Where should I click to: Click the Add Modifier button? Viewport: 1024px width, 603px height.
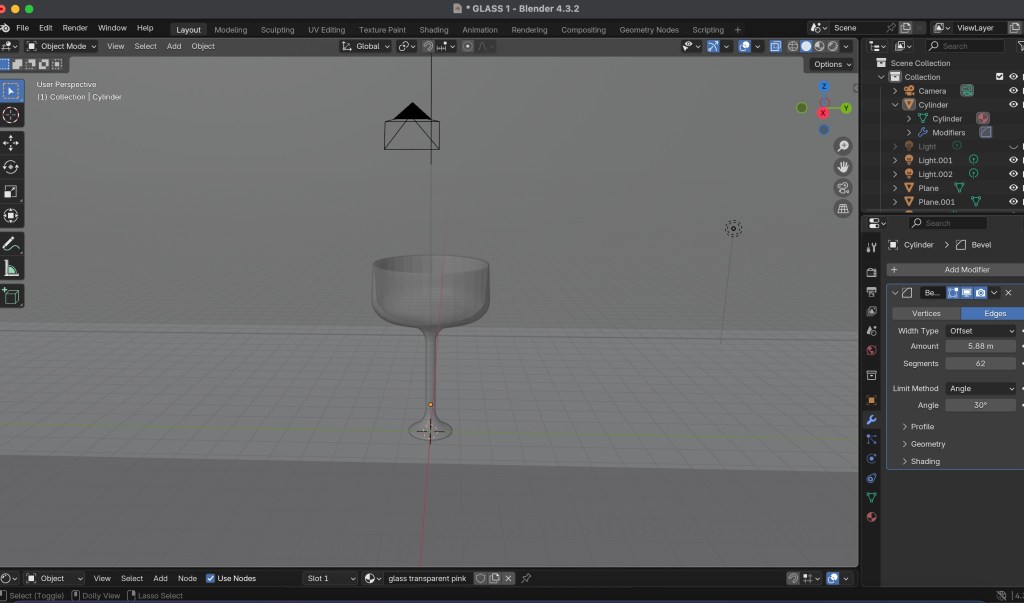(954, 270)
